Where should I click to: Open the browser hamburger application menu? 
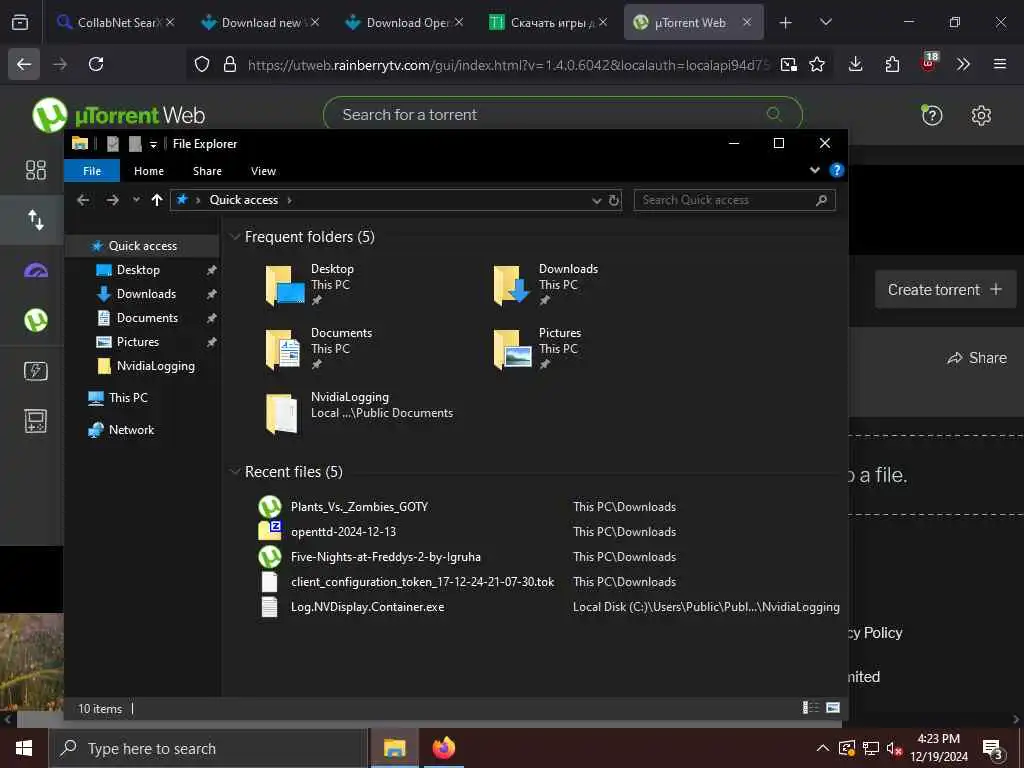pos(999,64)
